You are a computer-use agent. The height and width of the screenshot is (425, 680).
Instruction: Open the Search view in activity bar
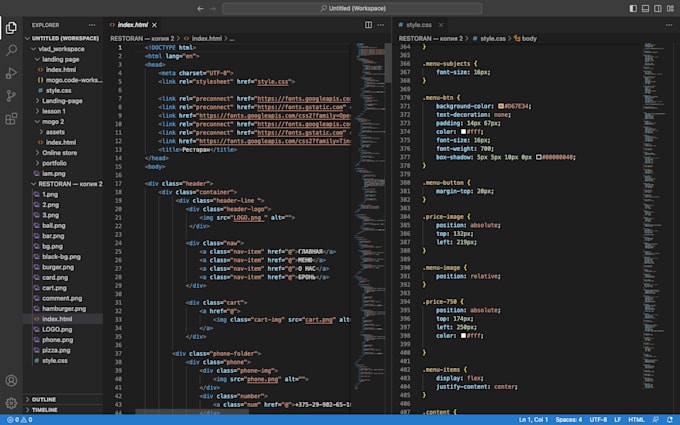(11, 48)
